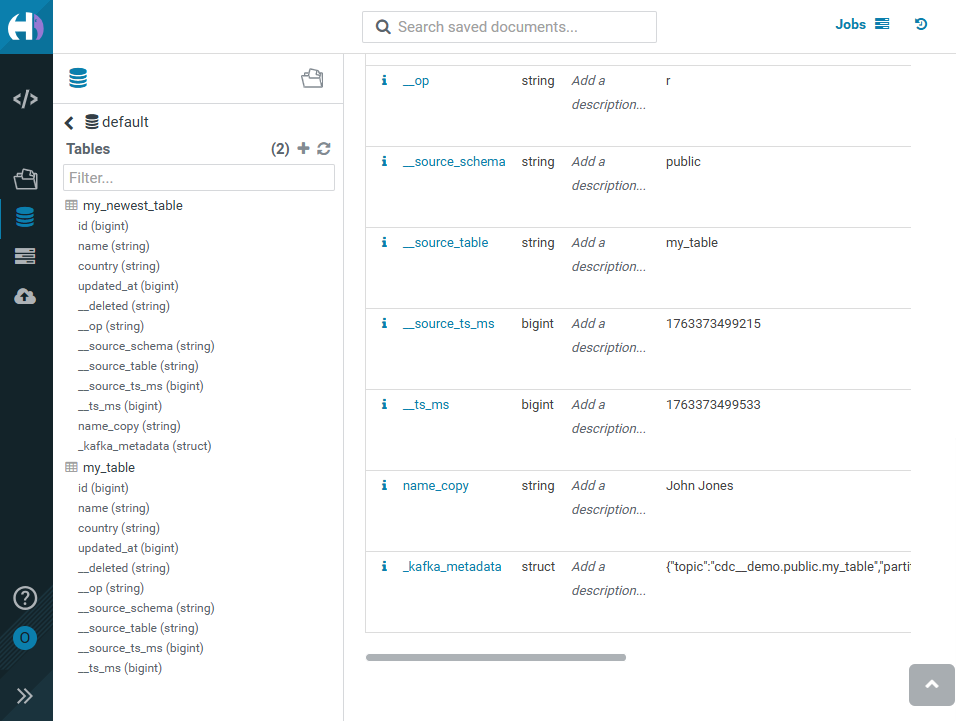Go back from default database
Image resolution: width=956 pixels, height=721 pixels.
(69, 123)
